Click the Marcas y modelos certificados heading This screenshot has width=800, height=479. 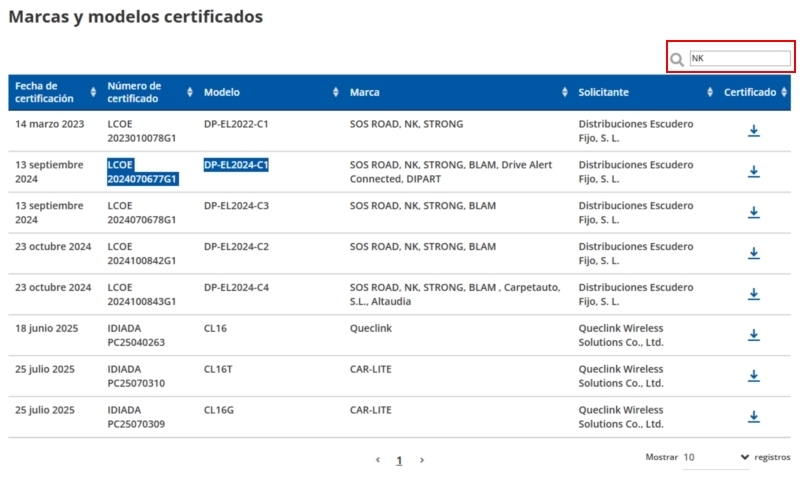pos(136,16)
